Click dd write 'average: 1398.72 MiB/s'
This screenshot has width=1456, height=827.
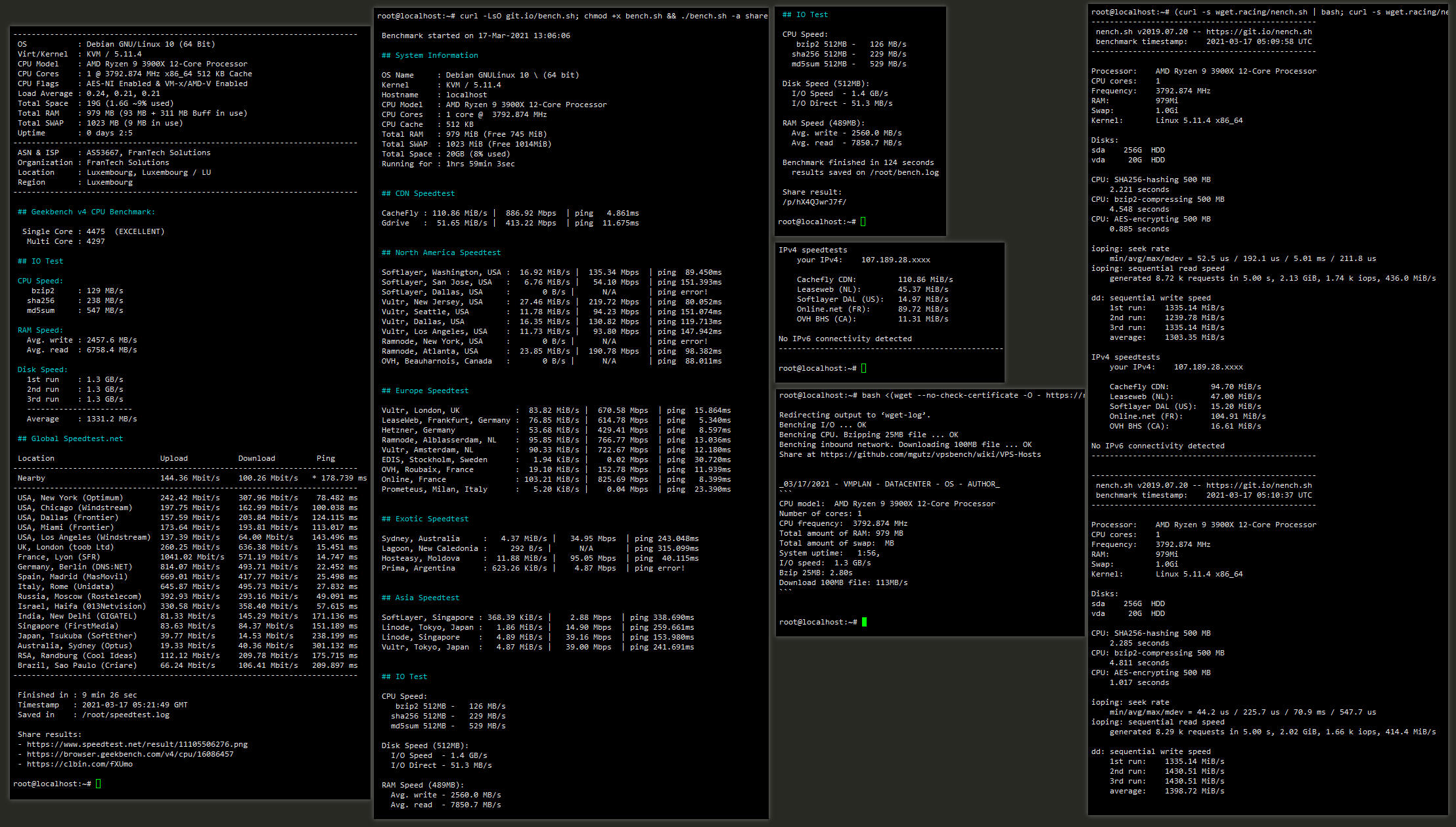(x=1167, y=791)
